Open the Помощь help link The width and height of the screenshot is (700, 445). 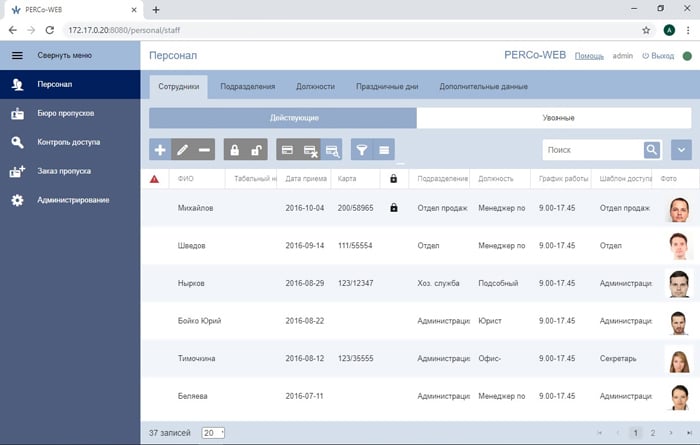coord(589,56)
